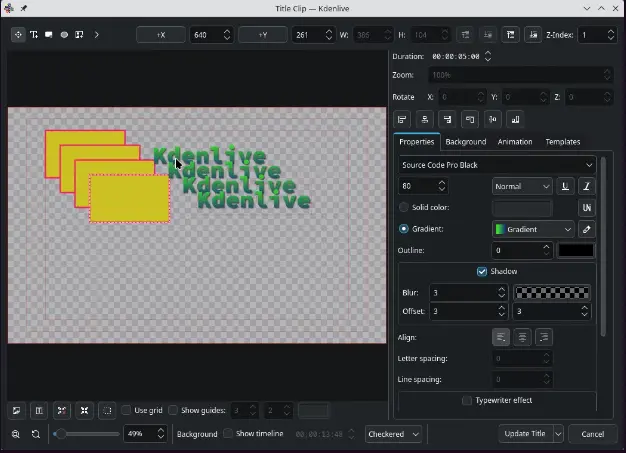Click the Lower object to bottom icon
Screen dimensions: 626x453
tap(533, 35)
